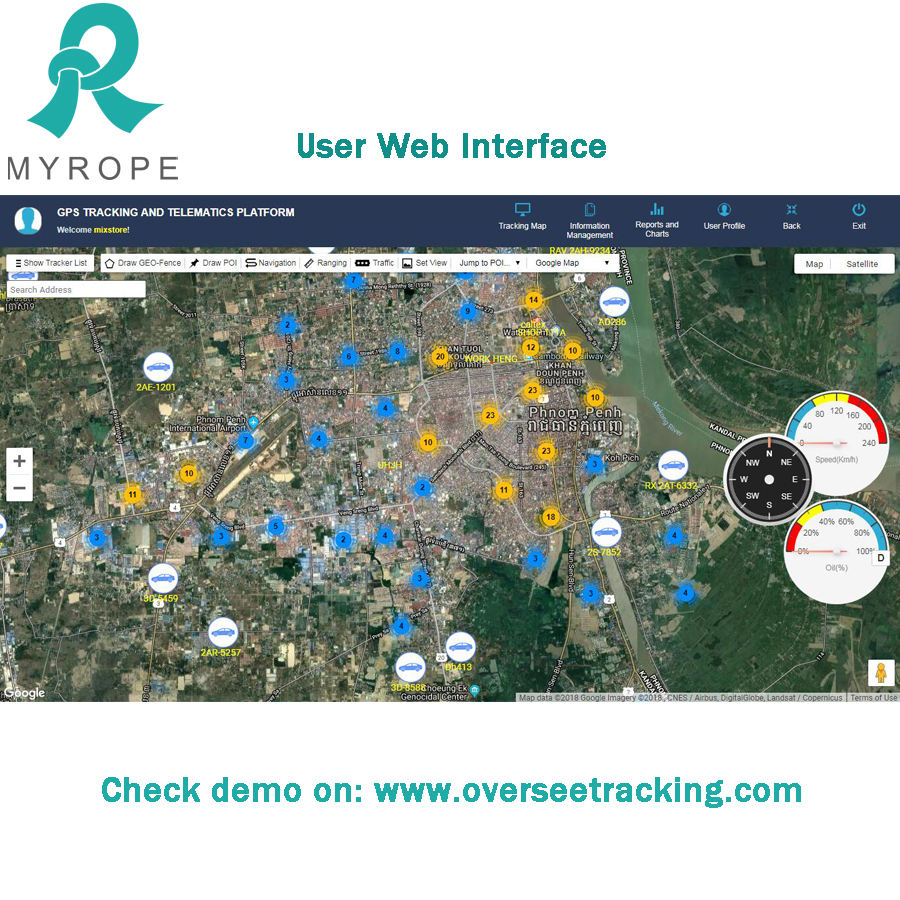Click the D gear indicator

pyautogui.click(x=880, y=558)
